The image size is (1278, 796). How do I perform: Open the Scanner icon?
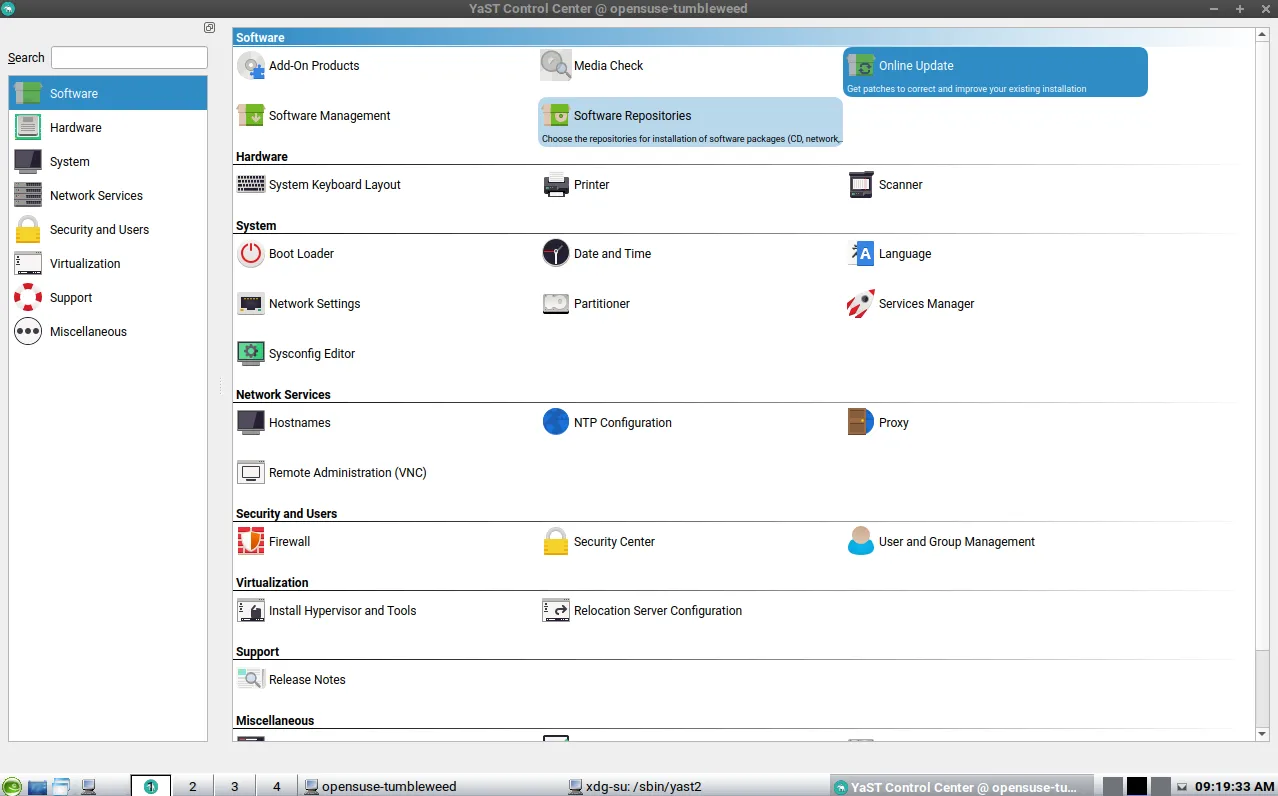click(x=860, y=185)
